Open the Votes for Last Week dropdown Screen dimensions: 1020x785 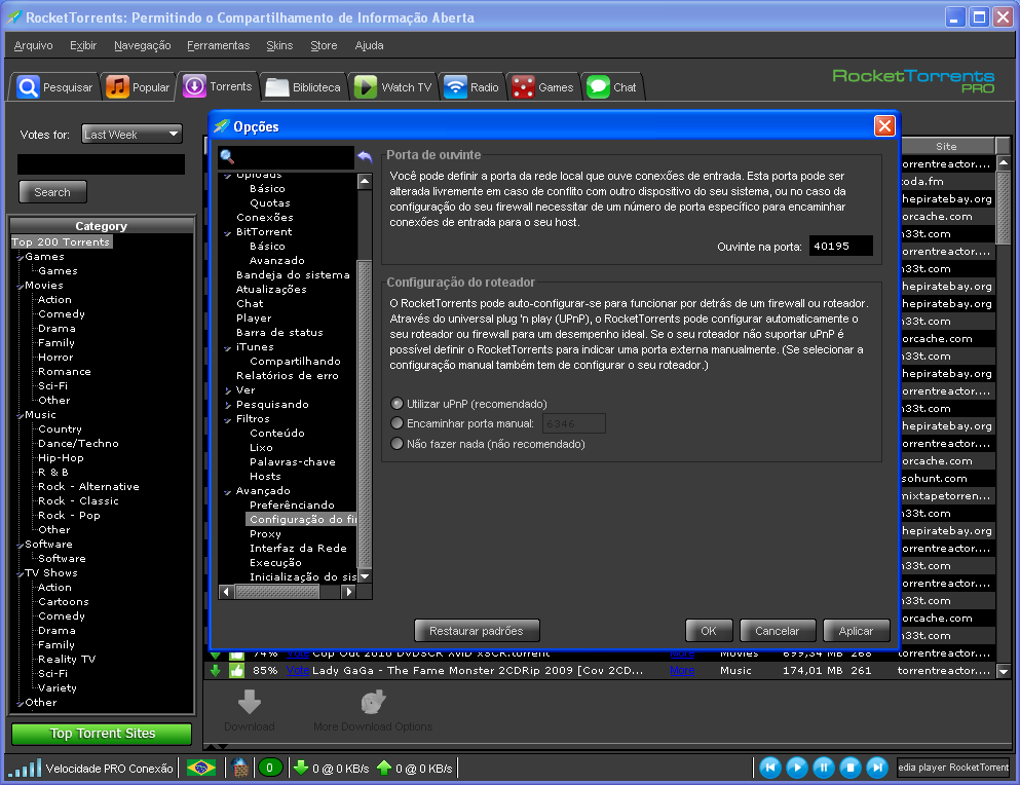(x=132, y=134)
